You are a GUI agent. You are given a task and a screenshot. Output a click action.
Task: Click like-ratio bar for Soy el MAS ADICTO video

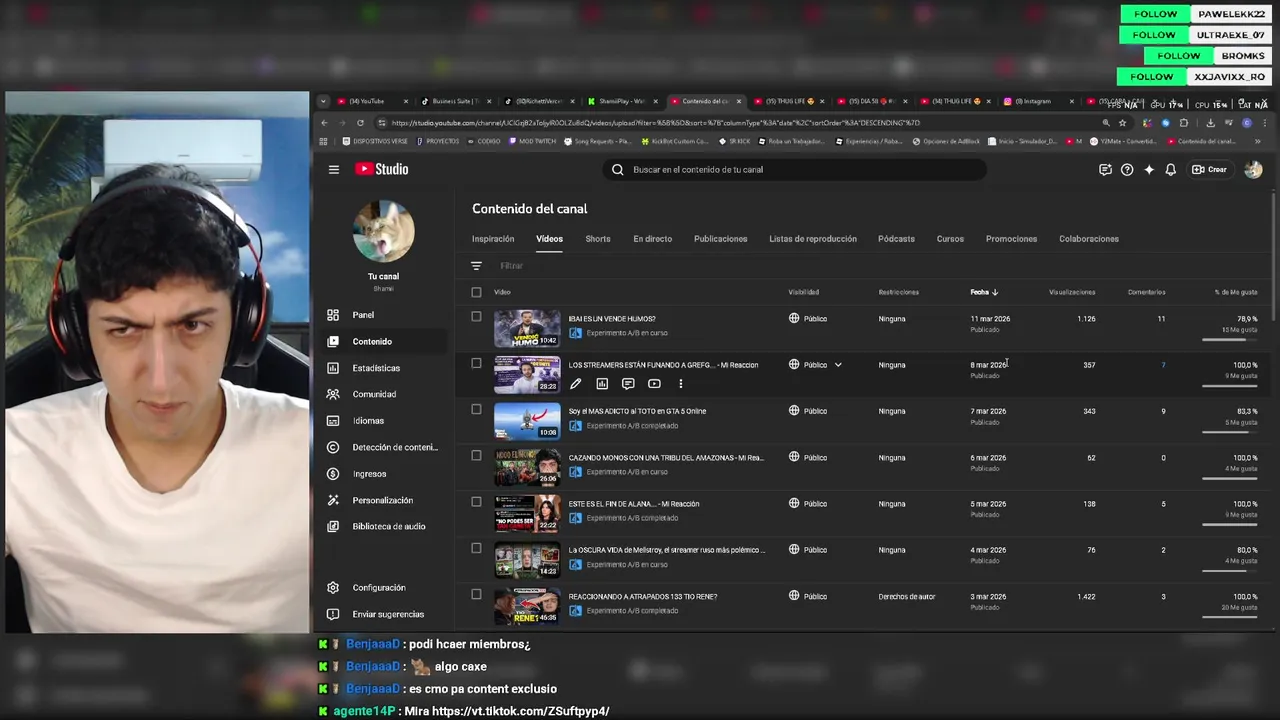pyautogui.click(x=1229, y=432)
